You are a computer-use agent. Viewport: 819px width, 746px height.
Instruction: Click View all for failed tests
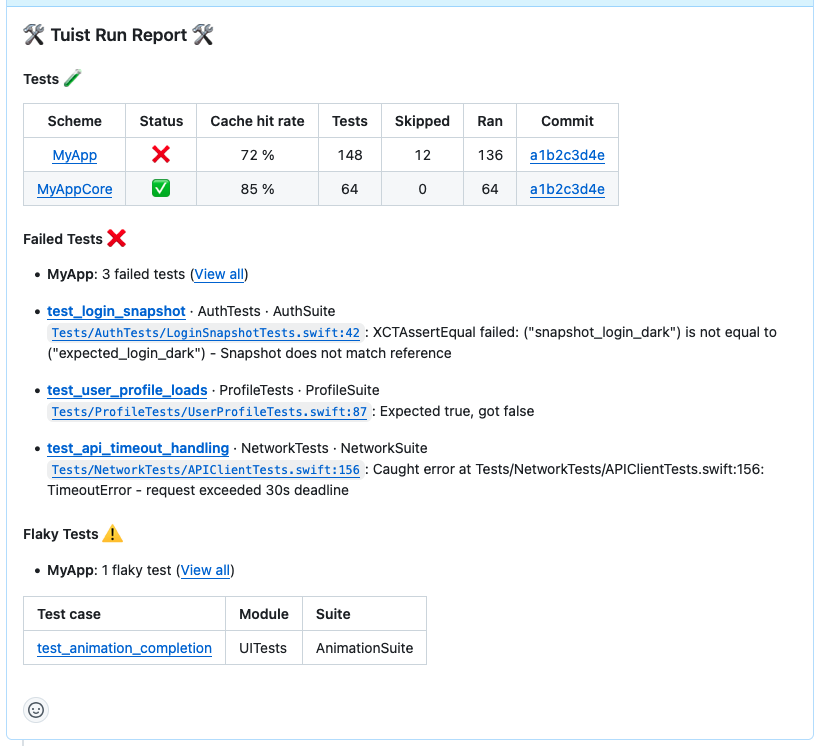point(219,274)
